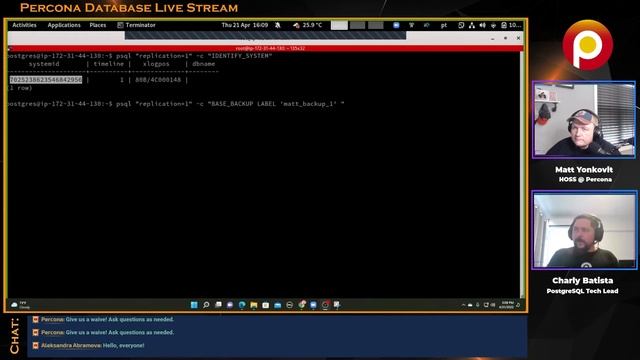Open the Places menu
This screenshot has height=360, width=640.
pos(98,25)
